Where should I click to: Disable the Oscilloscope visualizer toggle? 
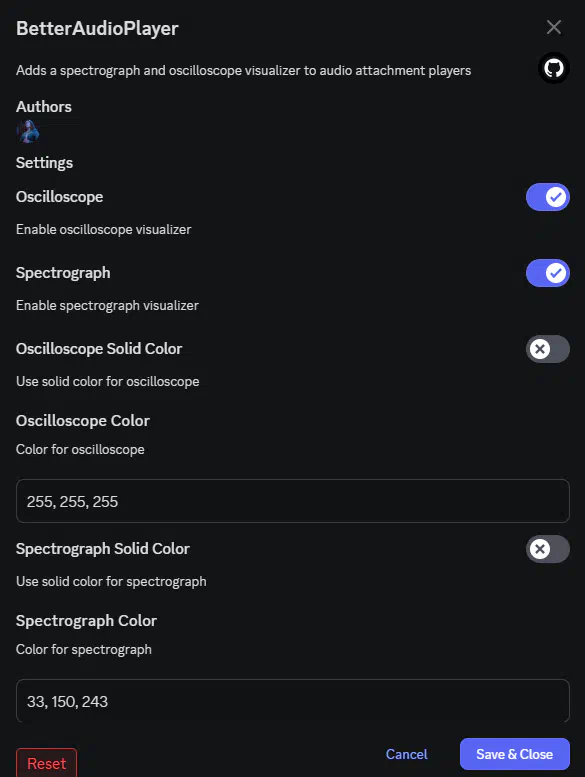(548, 197)
